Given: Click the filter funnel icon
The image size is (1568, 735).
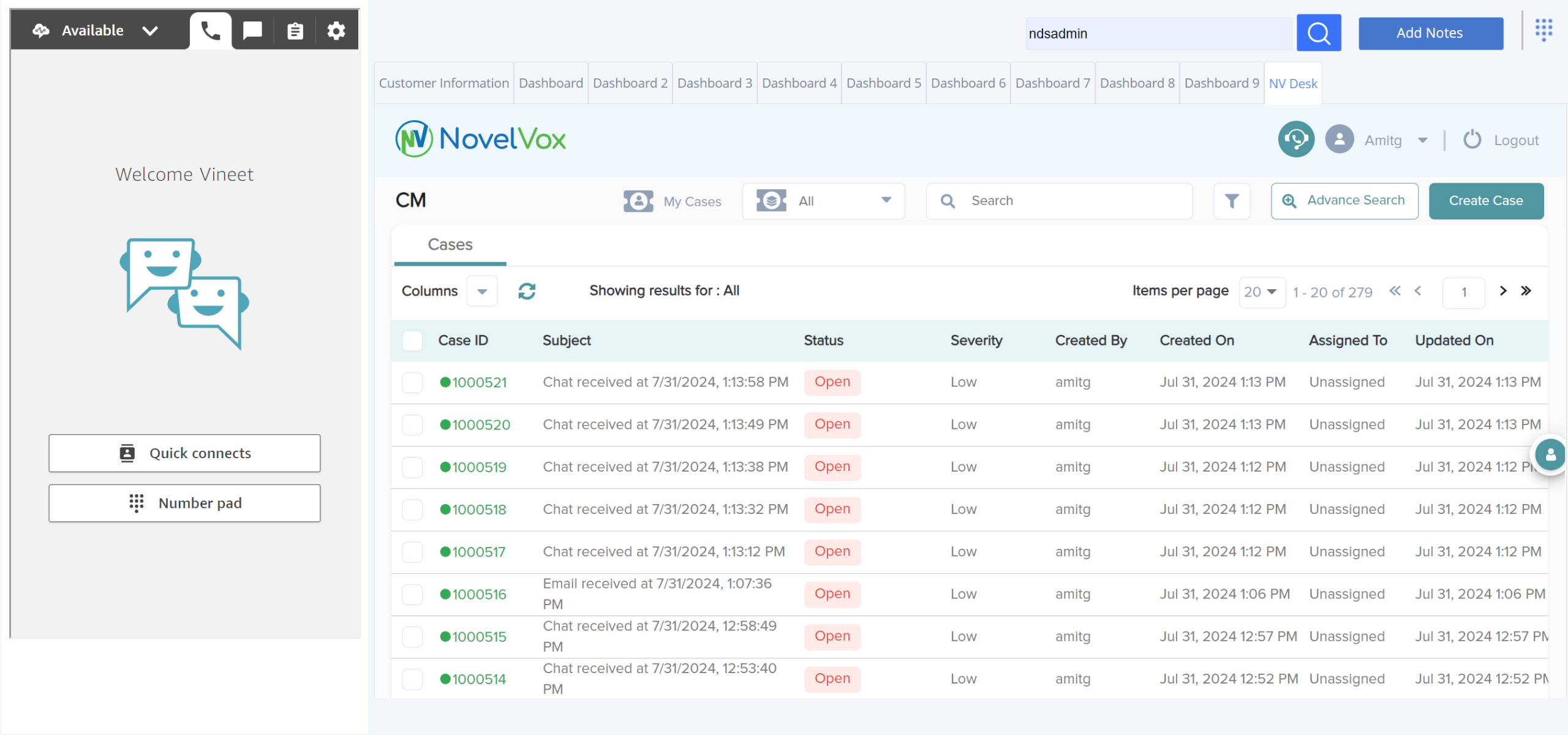Looking at the screenshot, I should pos(1231,201).
